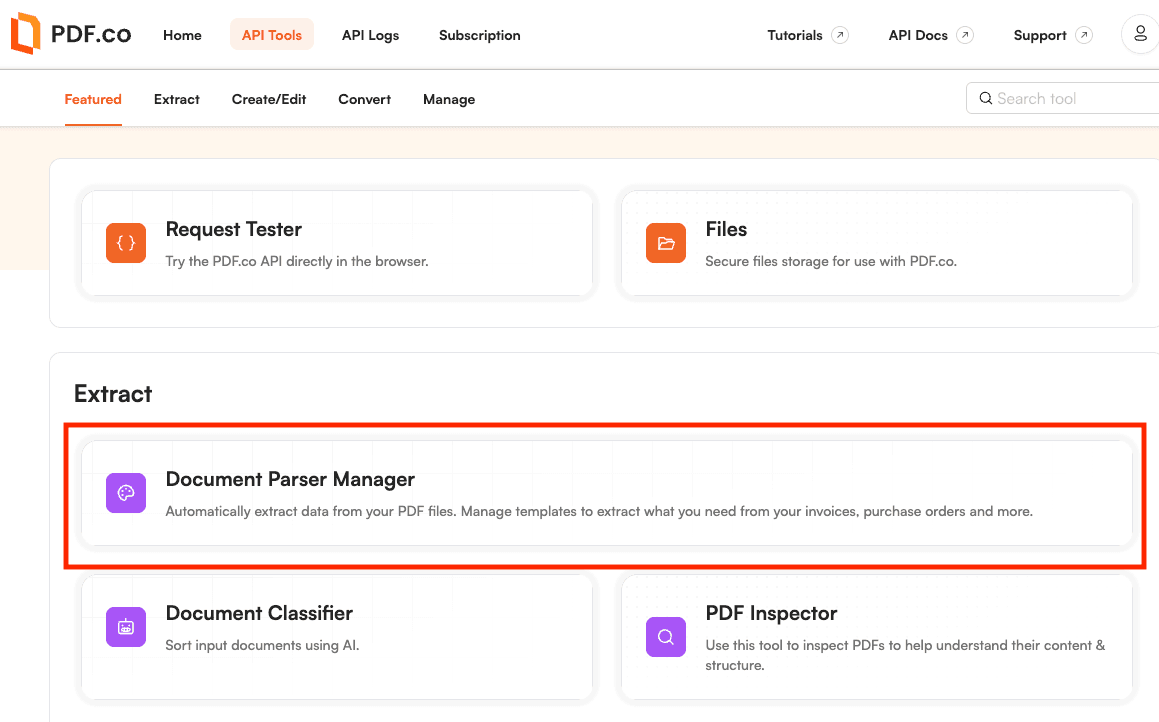1159x722 pixels.
Task: Go to the Home menu item
Action: pos(182,35)
